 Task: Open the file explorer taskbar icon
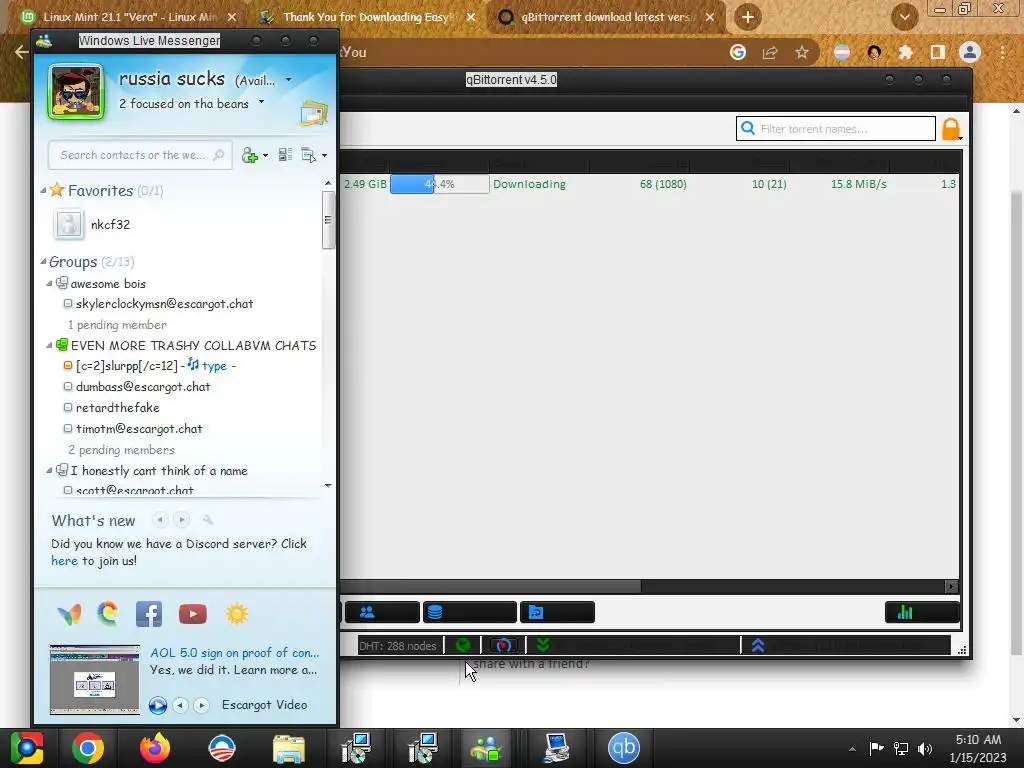(x=288, y=748)
